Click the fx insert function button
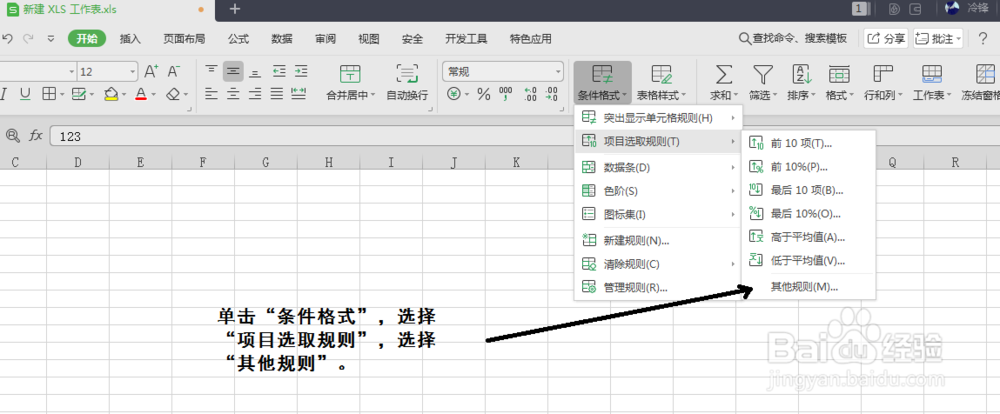The height and width of the screenshot is (414, 1000). [36, 135]
